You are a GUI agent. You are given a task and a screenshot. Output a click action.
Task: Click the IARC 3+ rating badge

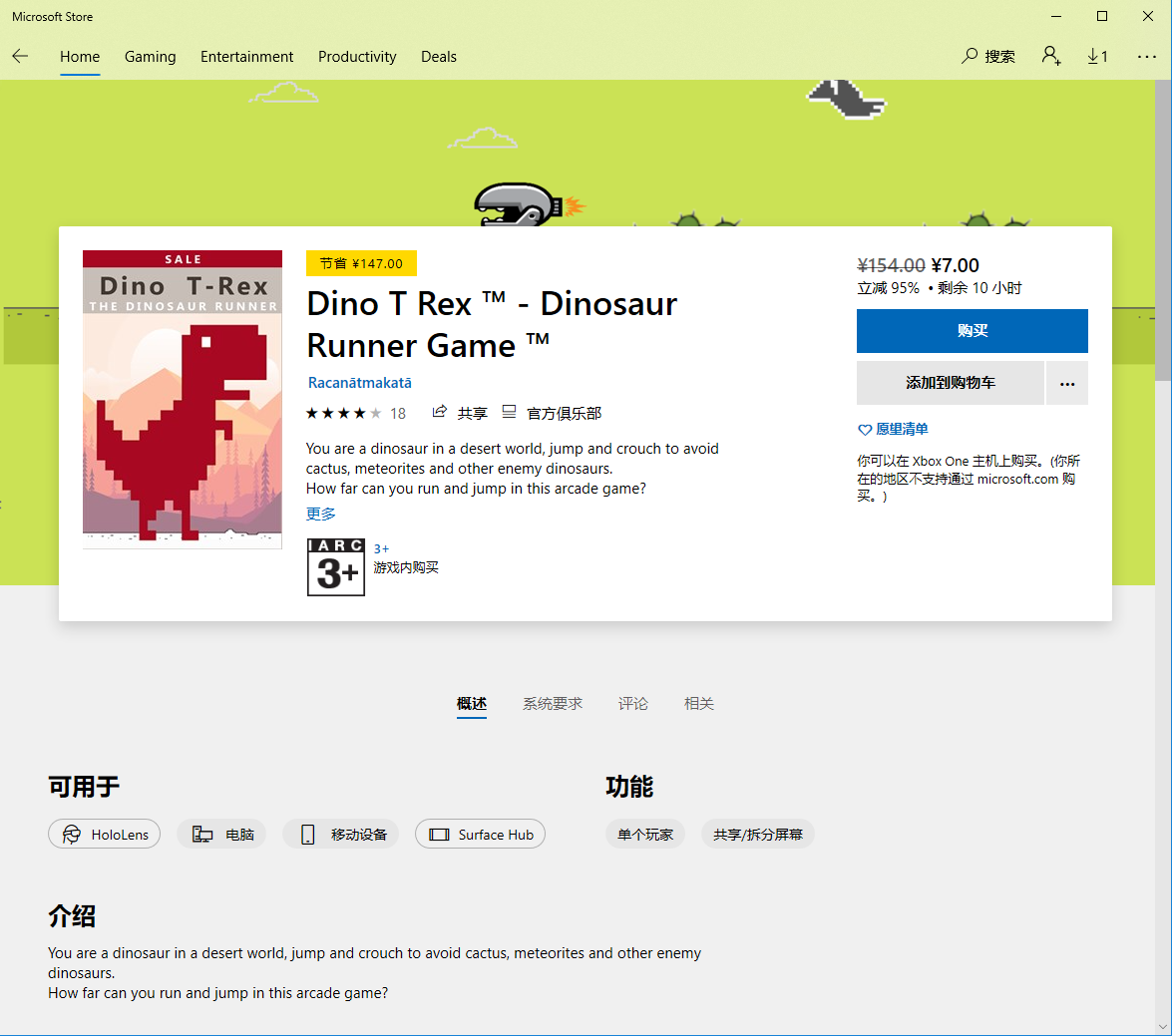[x=335, y=567]
